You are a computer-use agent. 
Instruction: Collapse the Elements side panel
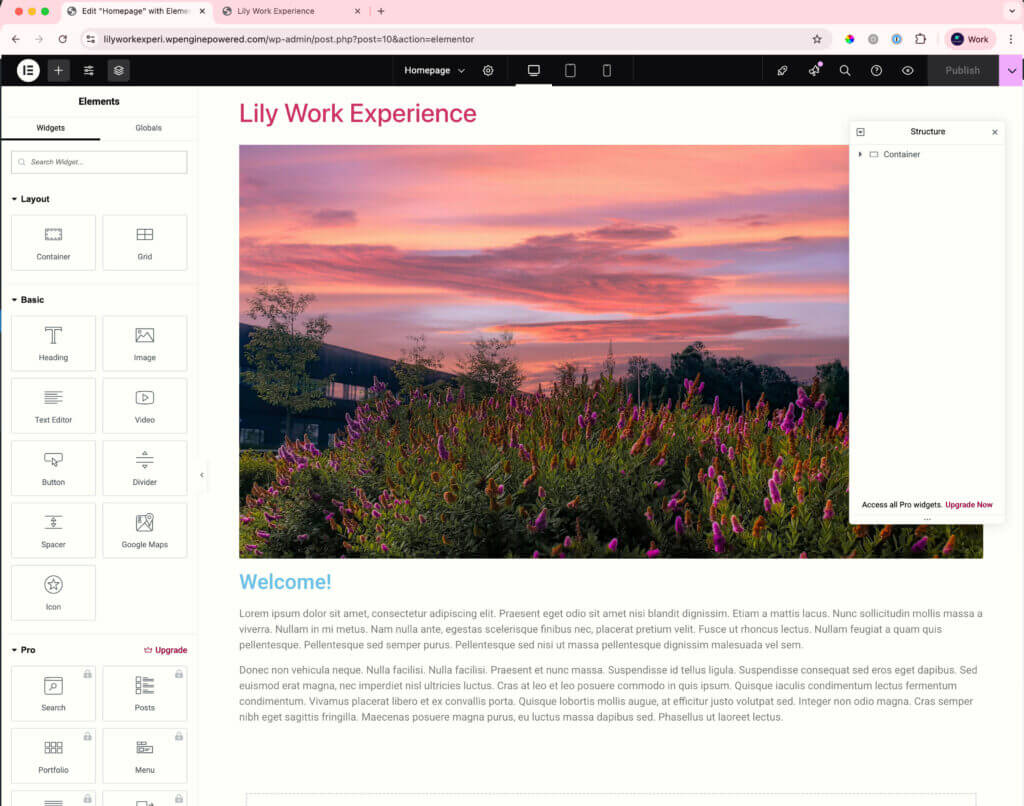coord(202,475)
